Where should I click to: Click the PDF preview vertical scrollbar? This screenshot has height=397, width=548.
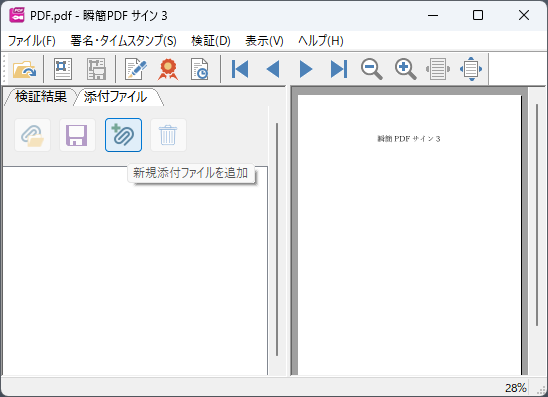[x=537, y=215]
